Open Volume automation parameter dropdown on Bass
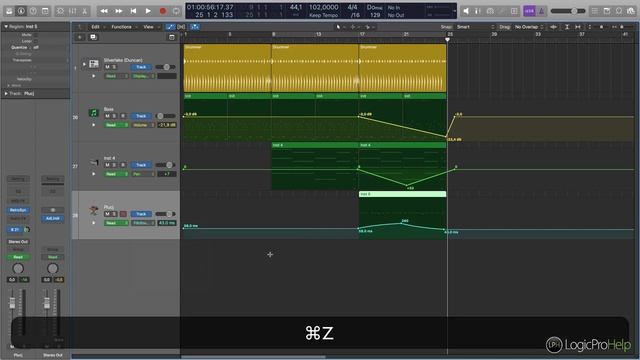The height and width of the screenshot is (360, 640). (x=143, y=125)
